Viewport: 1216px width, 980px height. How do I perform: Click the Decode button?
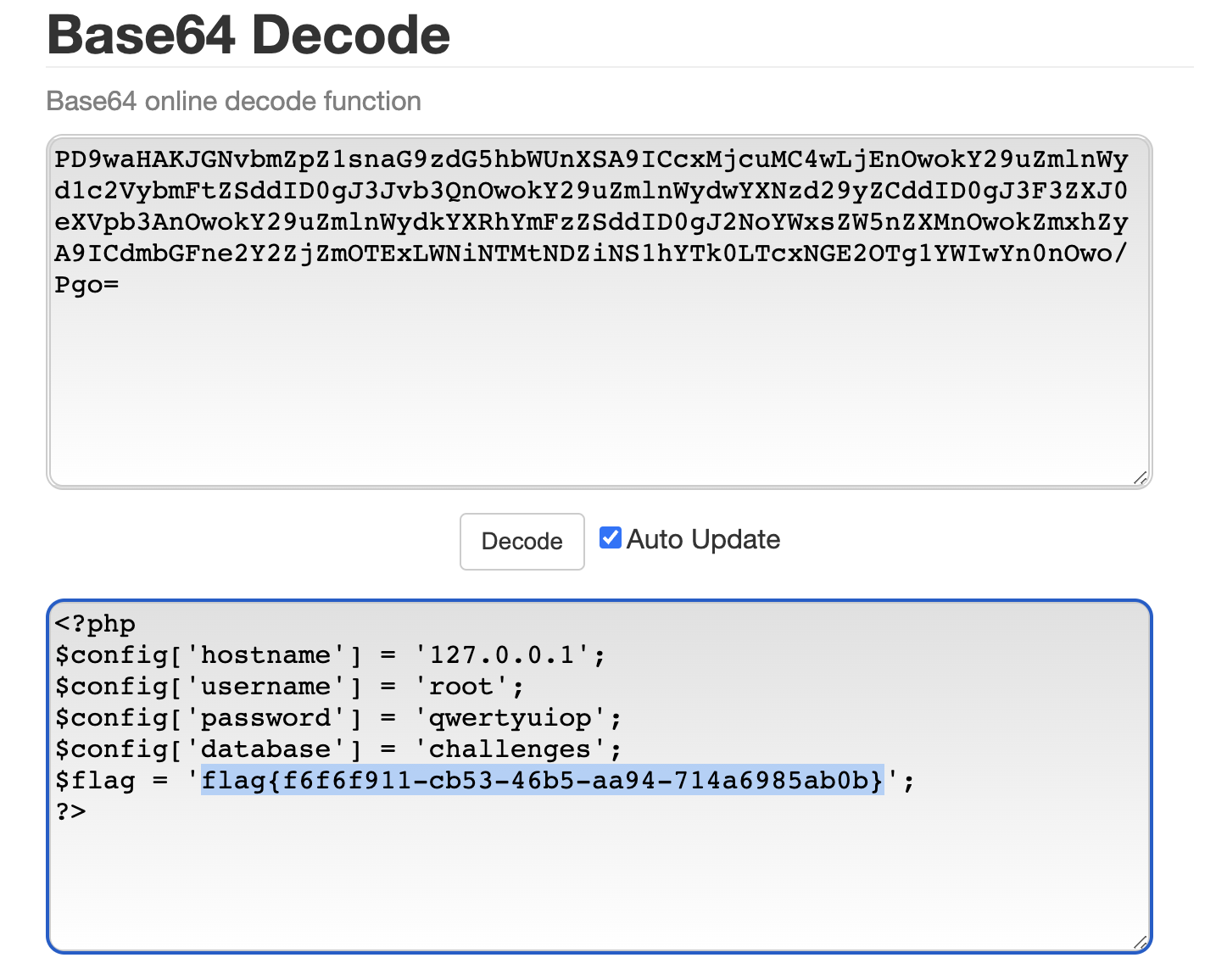tap(522, 541)
